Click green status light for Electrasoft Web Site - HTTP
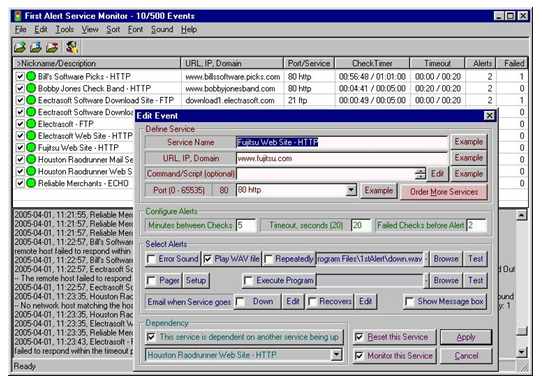542x381 pixels. [31, 136]
